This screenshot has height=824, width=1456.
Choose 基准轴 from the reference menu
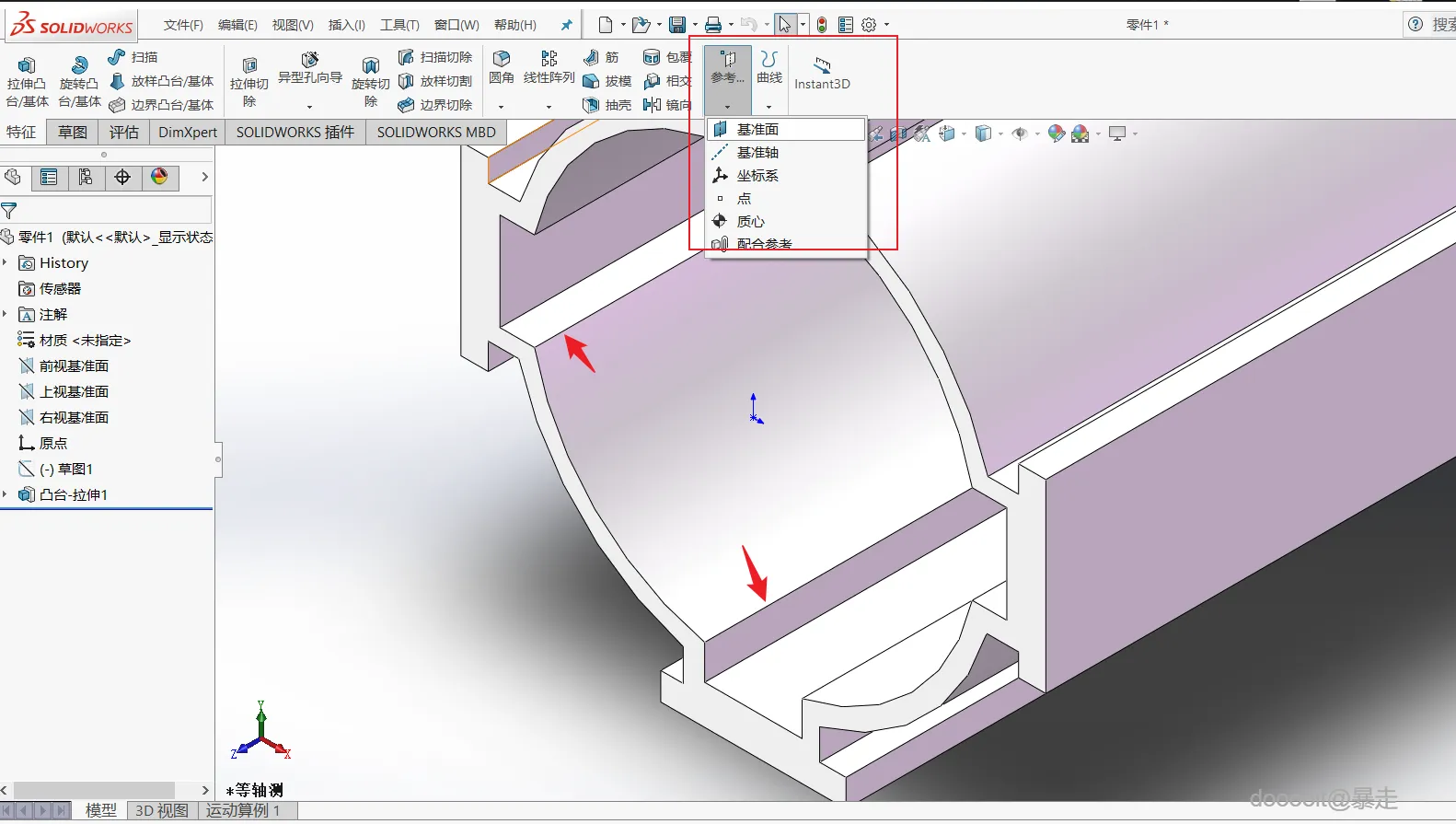[787, 153]
